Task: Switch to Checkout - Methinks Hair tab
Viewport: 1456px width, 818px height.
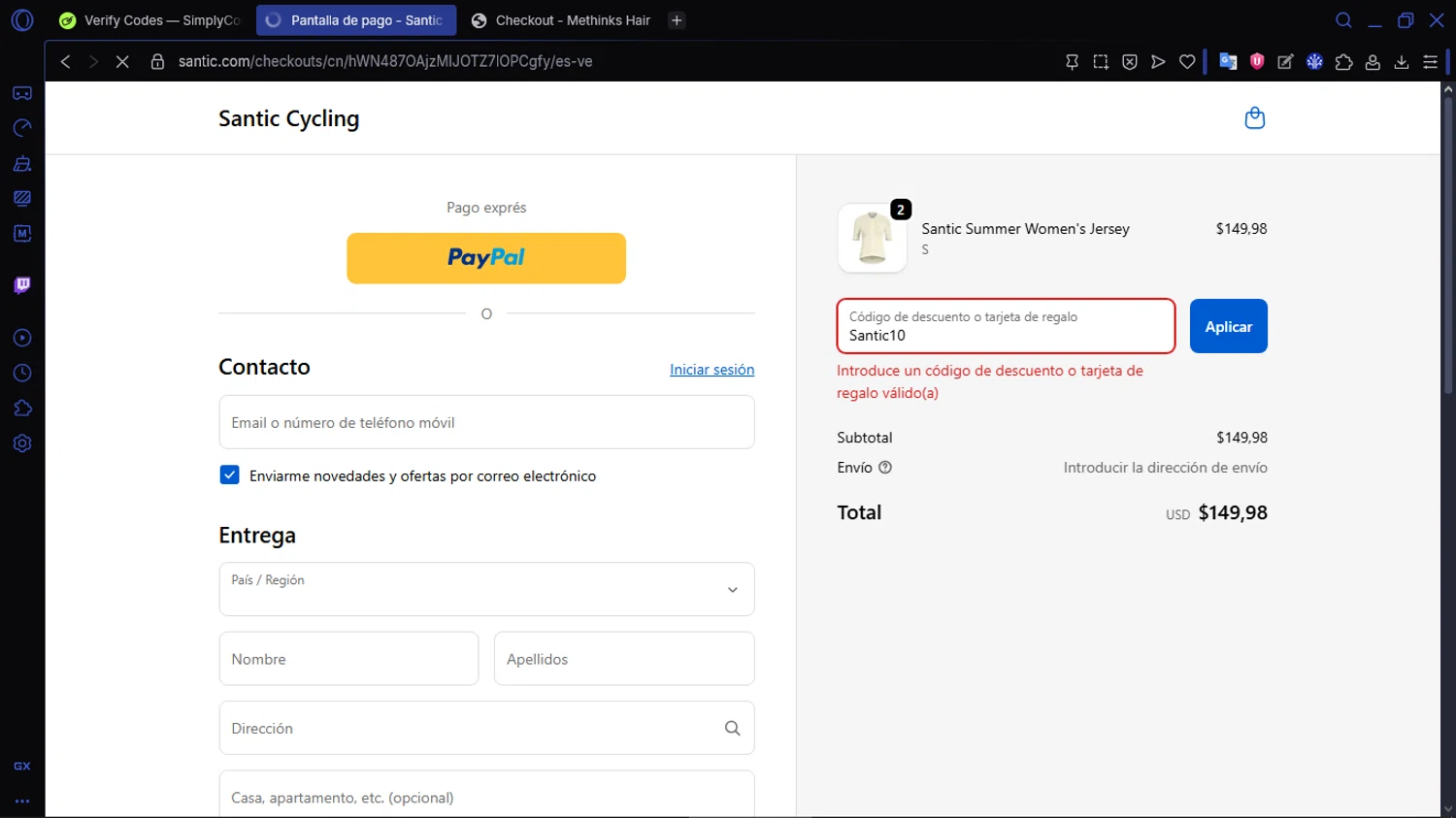Action: [x=561, y=20]
